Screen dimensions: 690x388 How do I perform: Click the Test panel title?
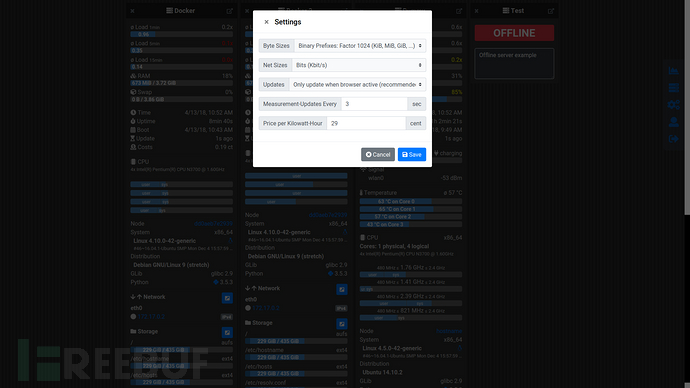[x=514, y=11]
